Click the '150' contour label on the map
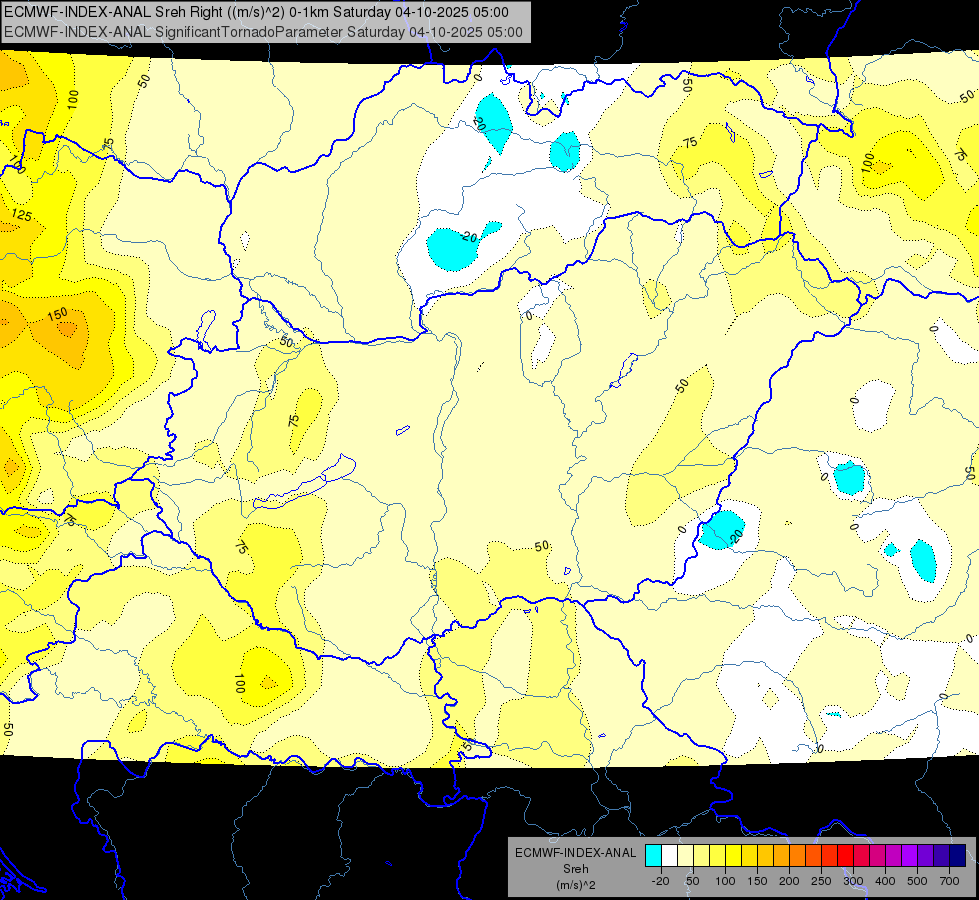 pyautogui.click(x=57, y=314)
